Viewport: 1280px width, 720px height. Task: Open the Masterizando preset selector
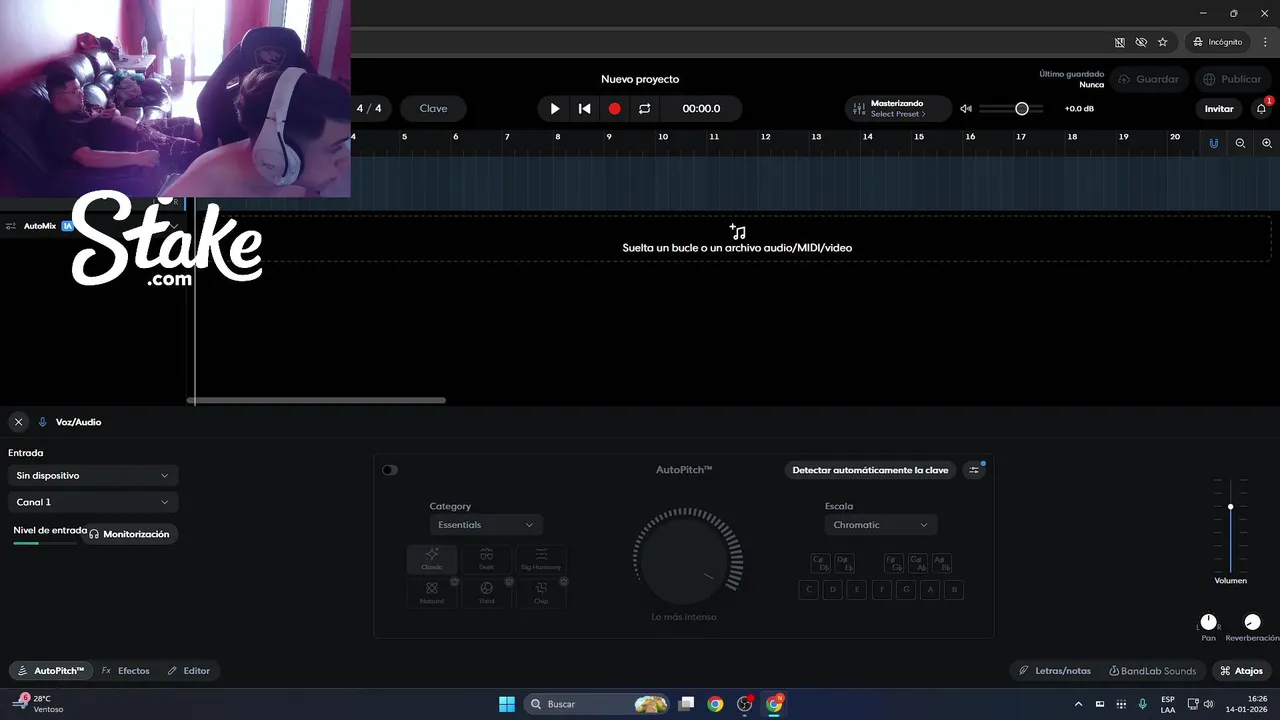point(897,108)
